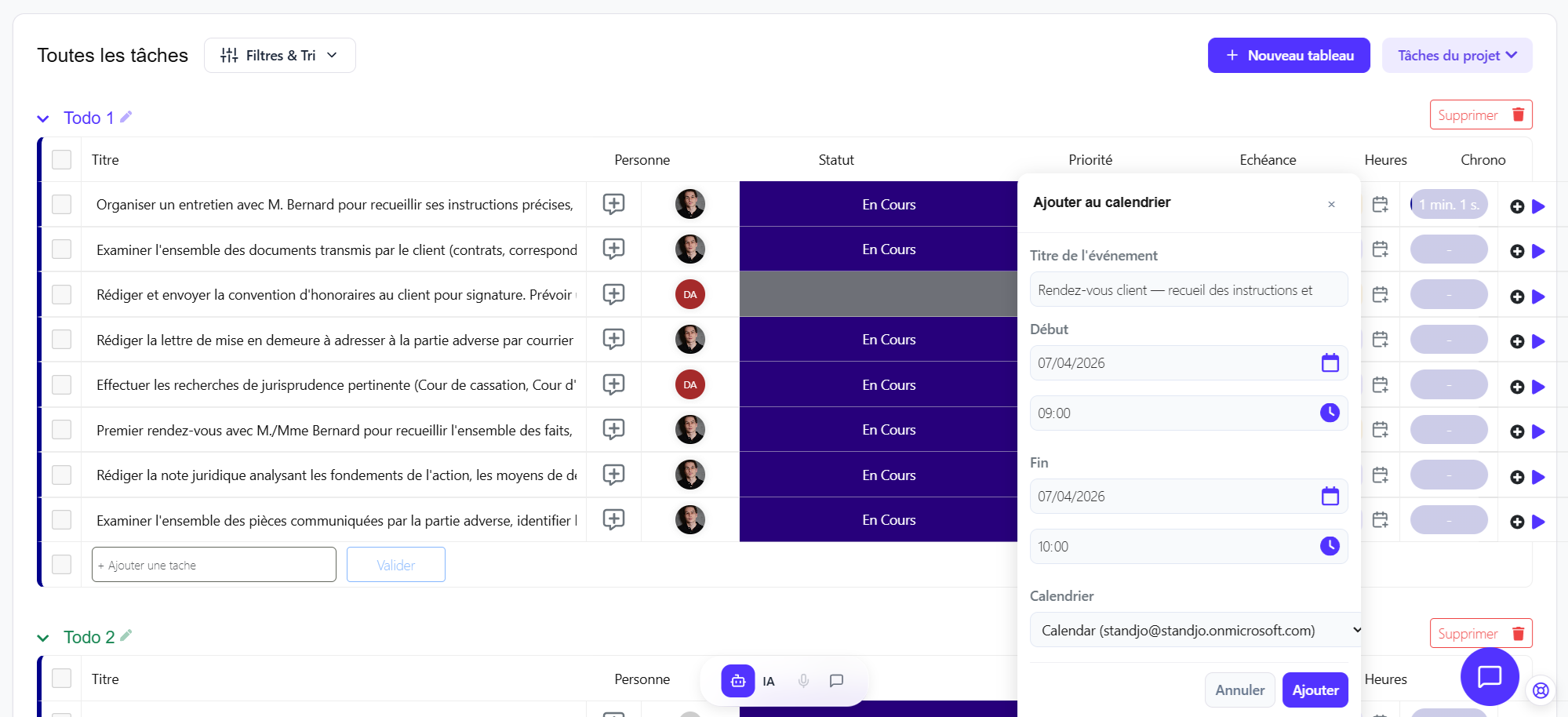The image size is (1568, 717).
Task: Open the Calendrier account select box
Action: click(1195, 631)
